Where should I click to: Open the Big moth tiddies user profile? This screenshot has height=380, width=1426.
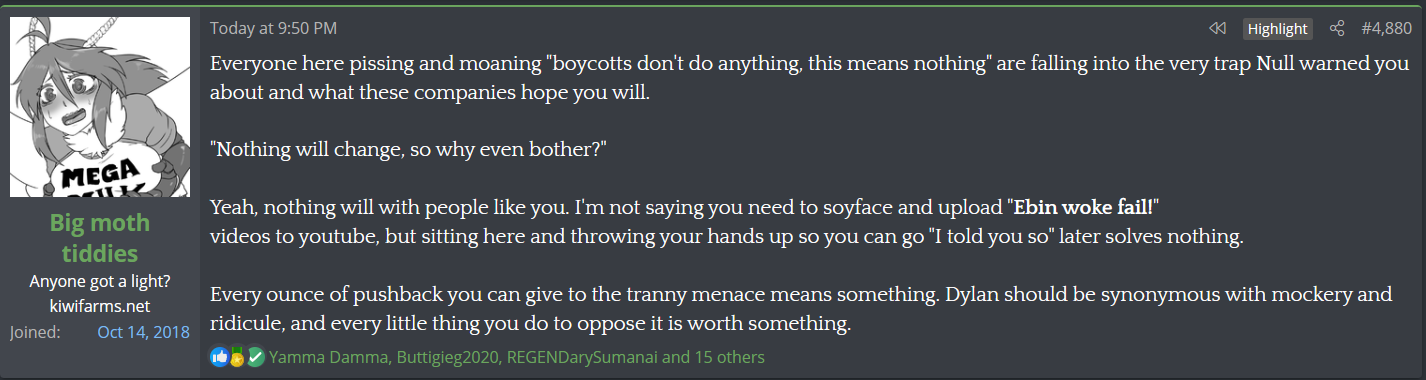click(x=100, y=237)
